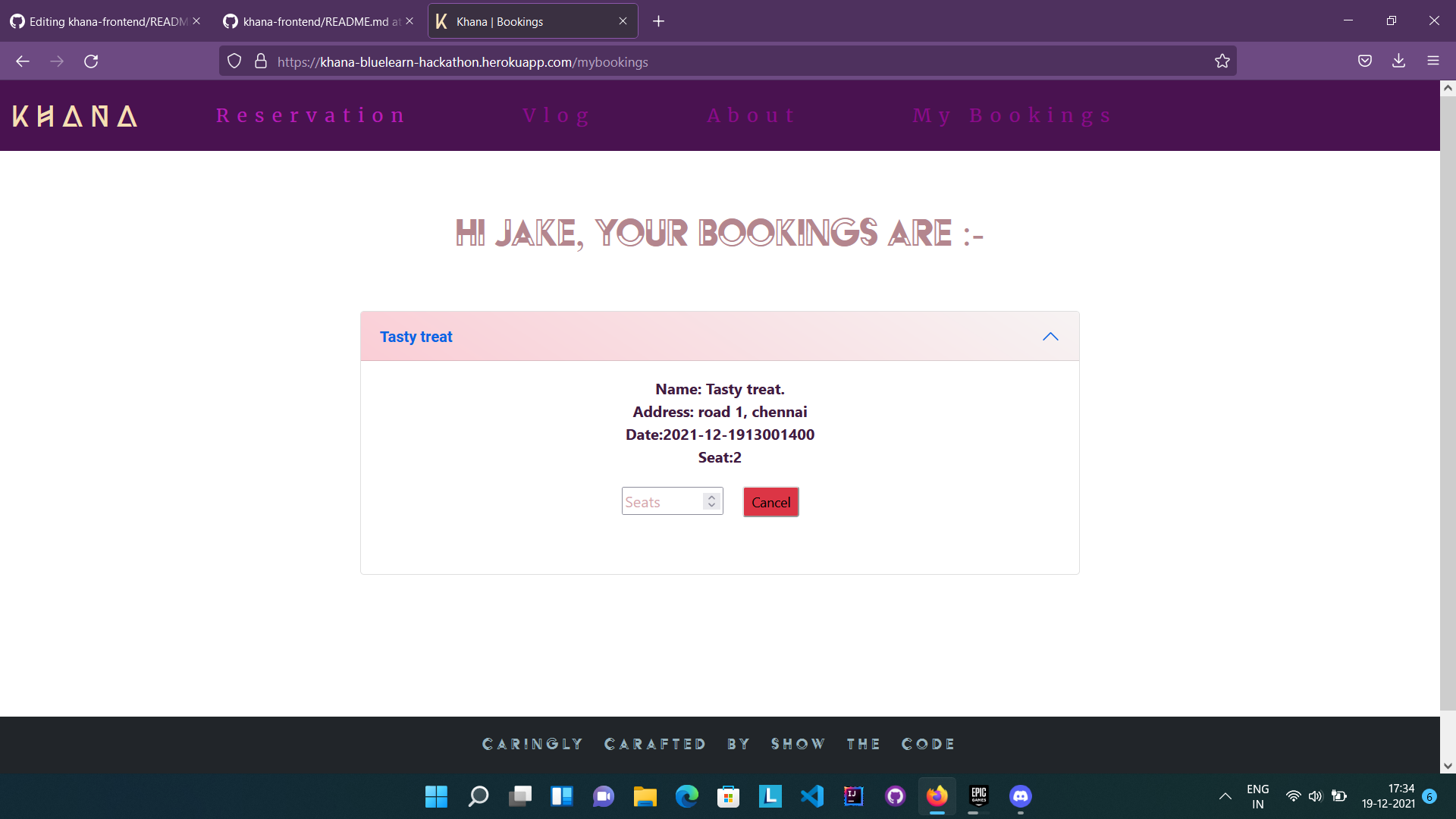Toggle the Tasty treat booking header
Viewport: 1456px width, 819px height.
[x=416, y=337]
